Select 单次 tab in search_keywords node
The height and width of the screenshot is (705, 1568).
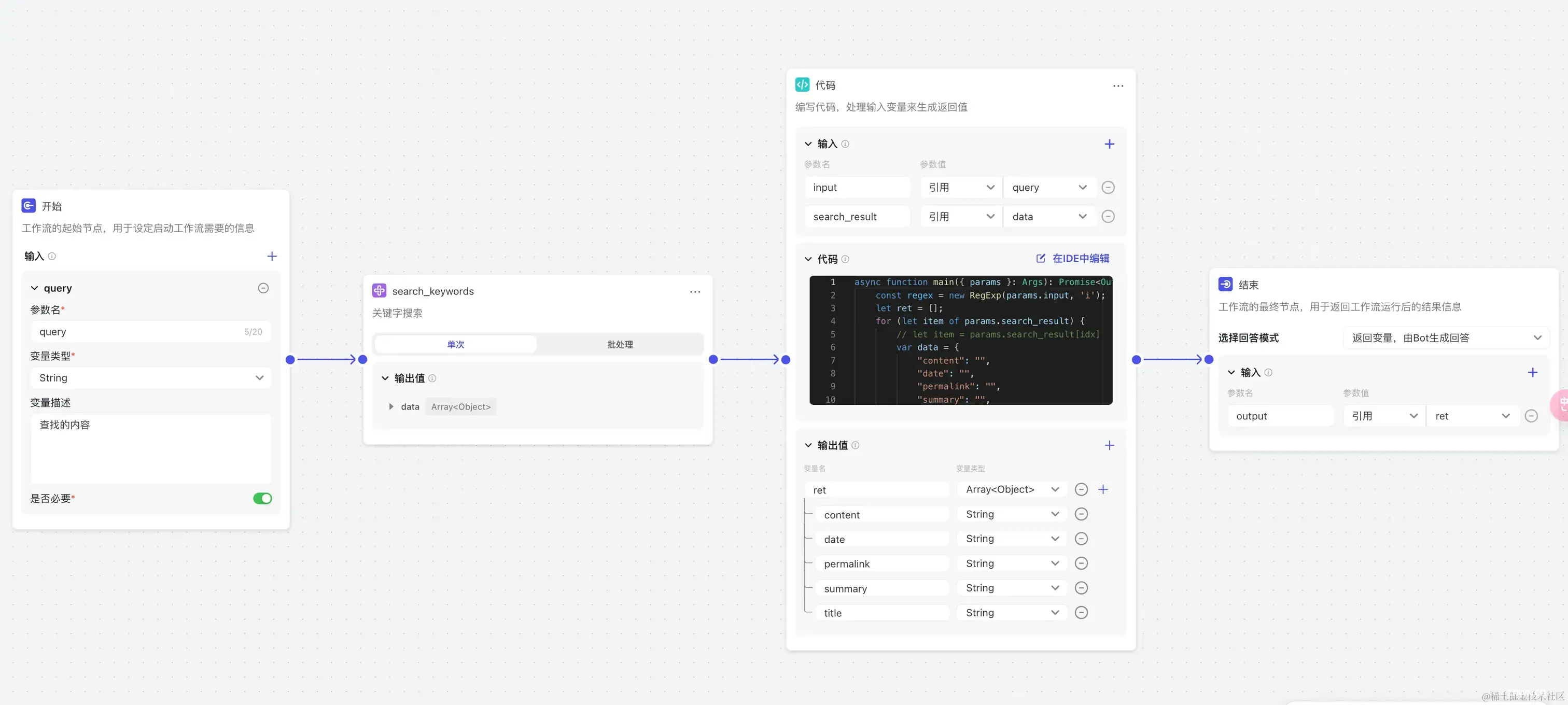456,344
